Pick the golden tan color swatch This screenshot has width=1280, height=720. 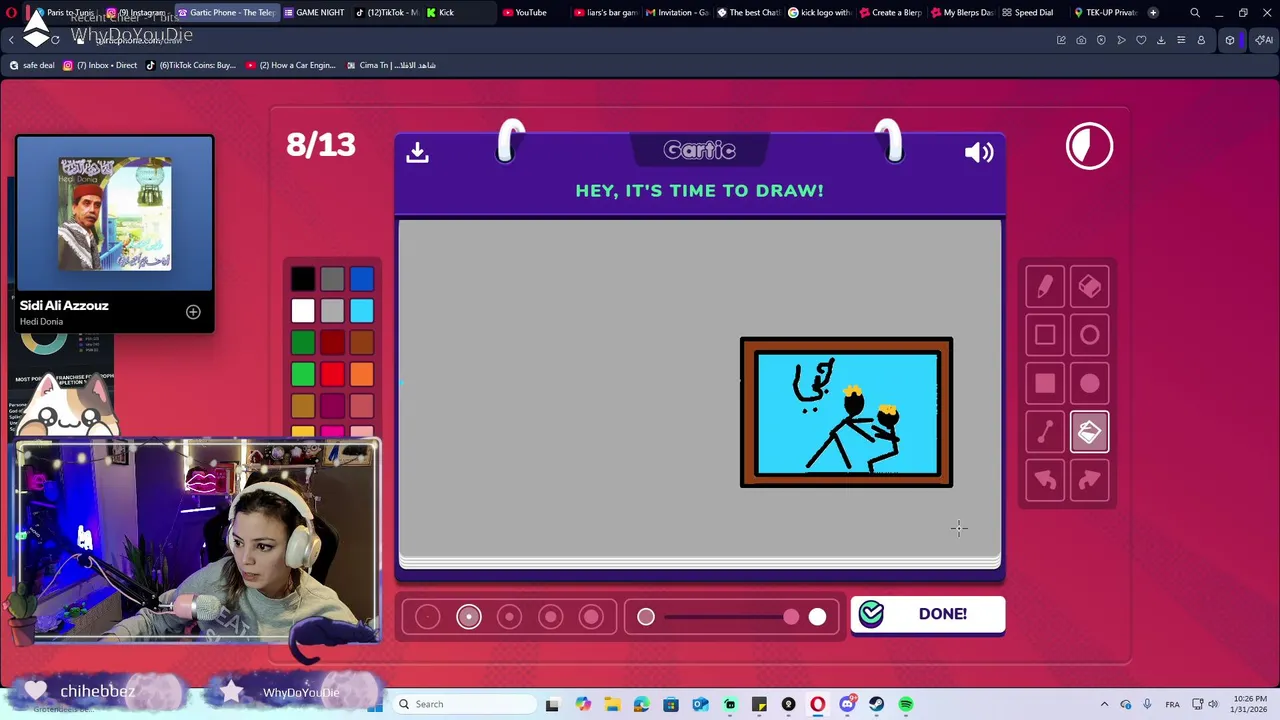pyautogui.click(x=303, y=406)
